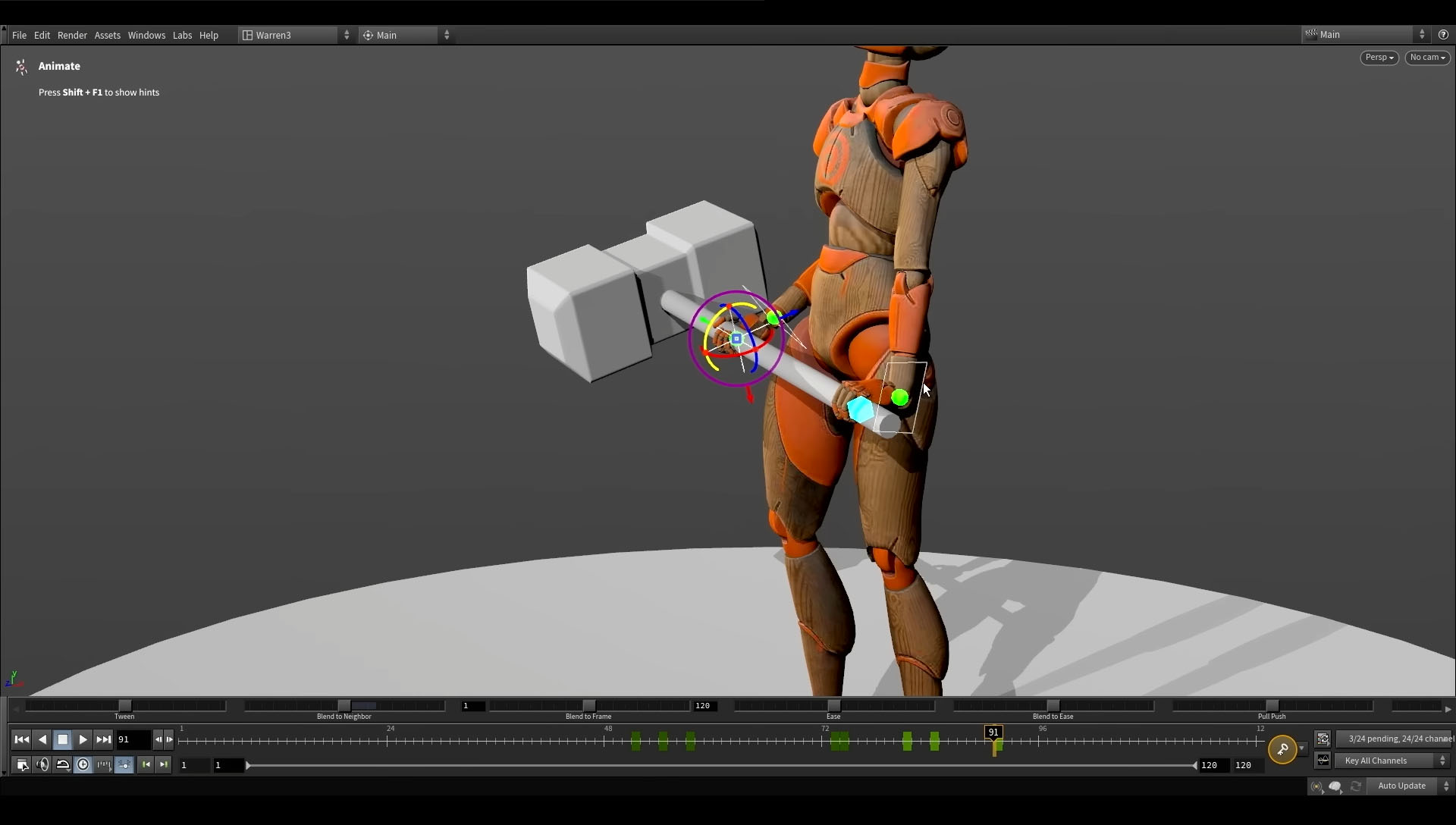Click the blue square pivot handle center

(x=736, y=339)
